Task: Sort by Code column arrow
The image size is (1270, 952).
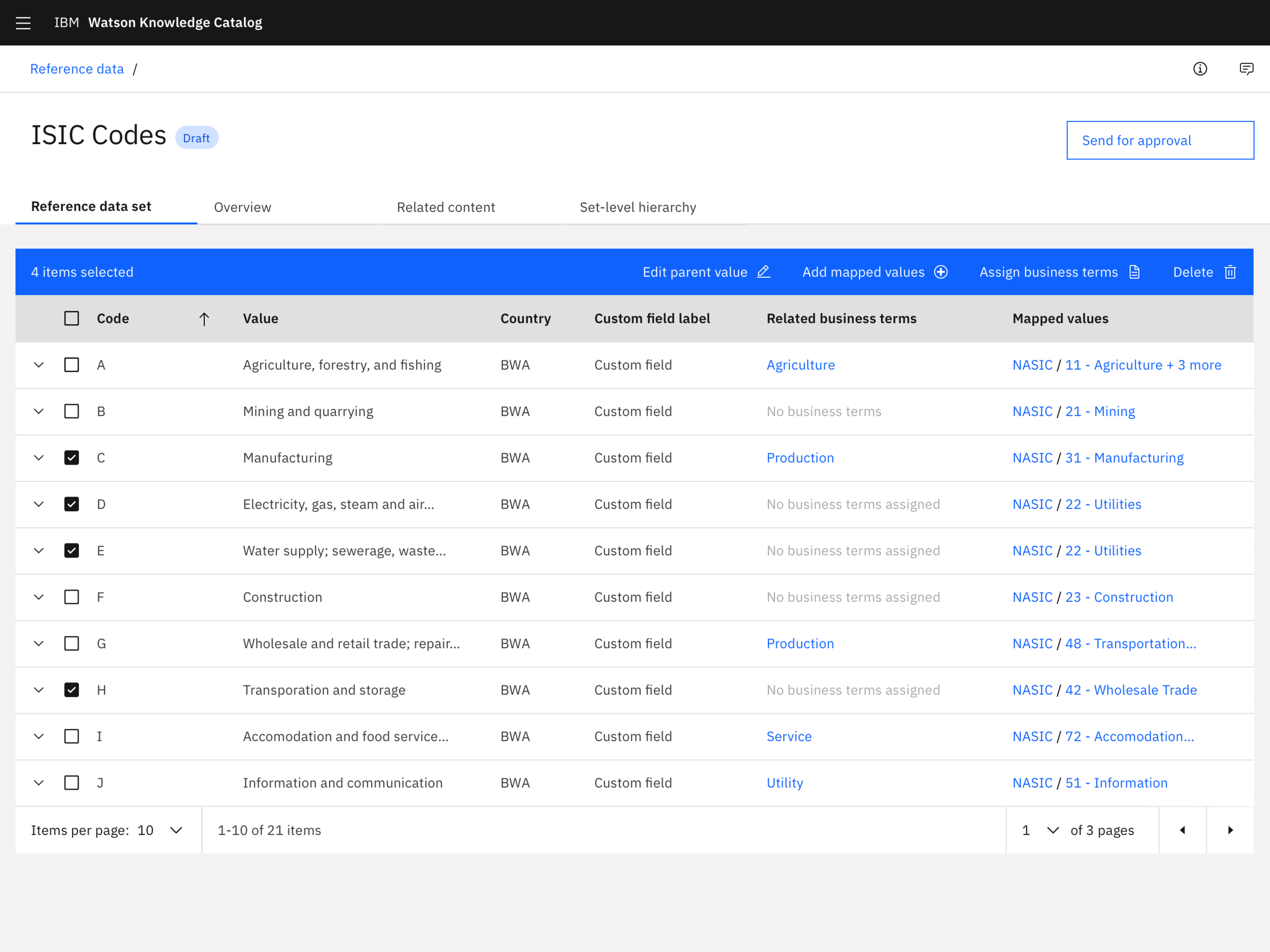Action: (x=204, y=319)
